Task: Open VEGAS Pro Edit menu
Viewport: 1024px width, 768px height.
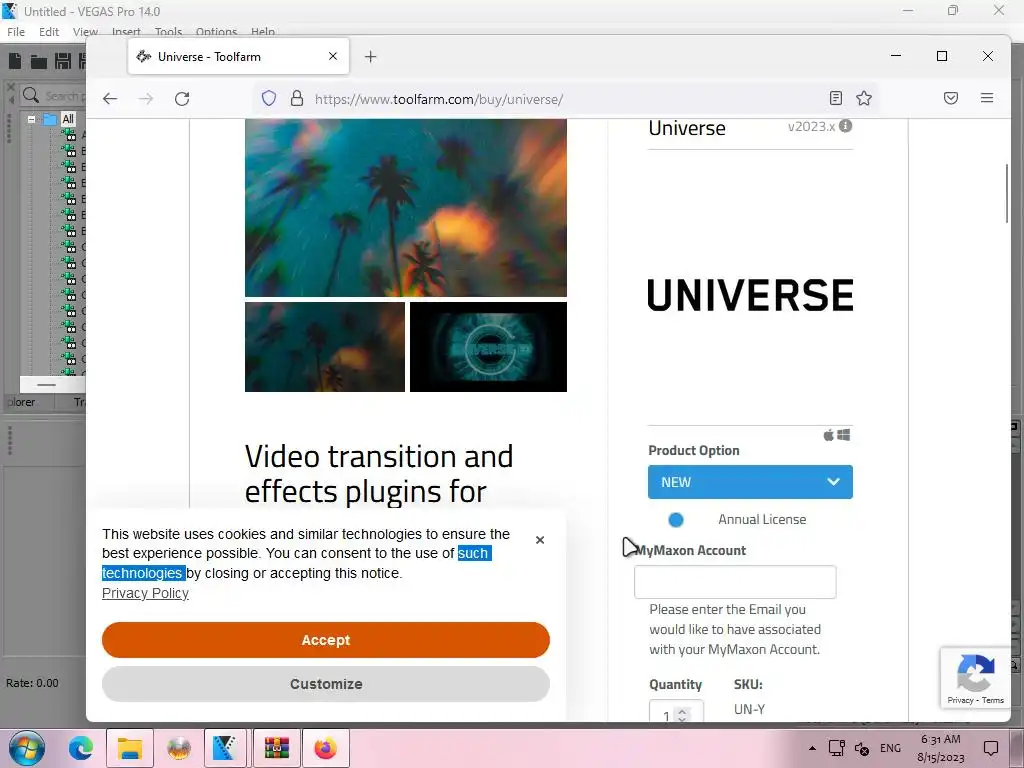Action: (48, 31)
